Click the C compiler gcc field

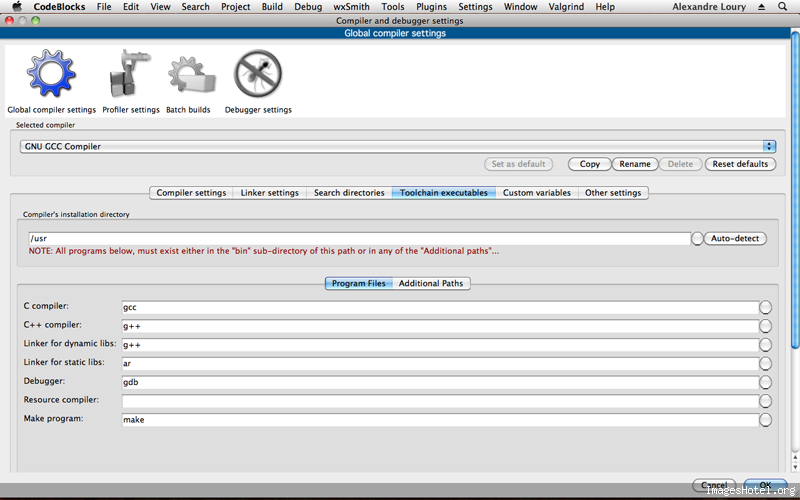click(440, 307)
